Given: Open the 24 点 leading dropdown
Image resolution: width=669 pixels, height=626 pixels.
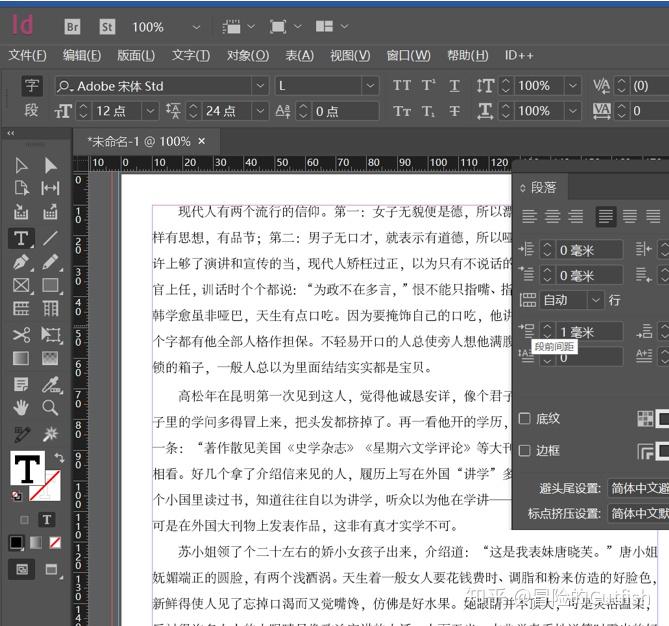Looking at the screenshot, I should point(260,111).
